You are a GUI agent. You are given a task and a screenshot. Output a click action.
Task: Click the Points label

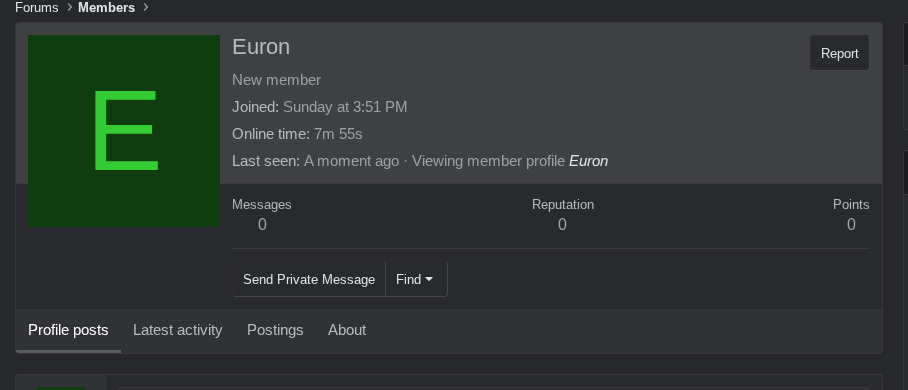(851, 205)
